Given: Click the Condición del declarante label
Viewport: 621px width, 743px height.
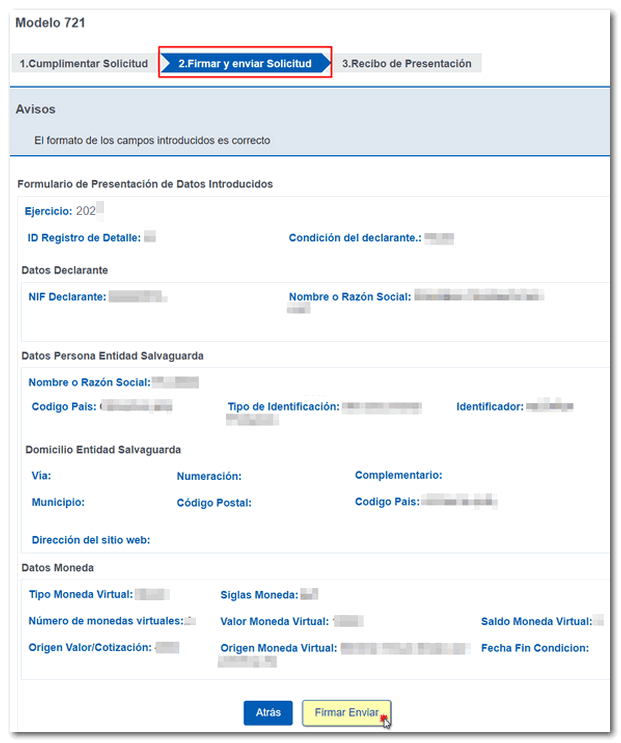Looking at the screenshot, I should click(354, 238).
